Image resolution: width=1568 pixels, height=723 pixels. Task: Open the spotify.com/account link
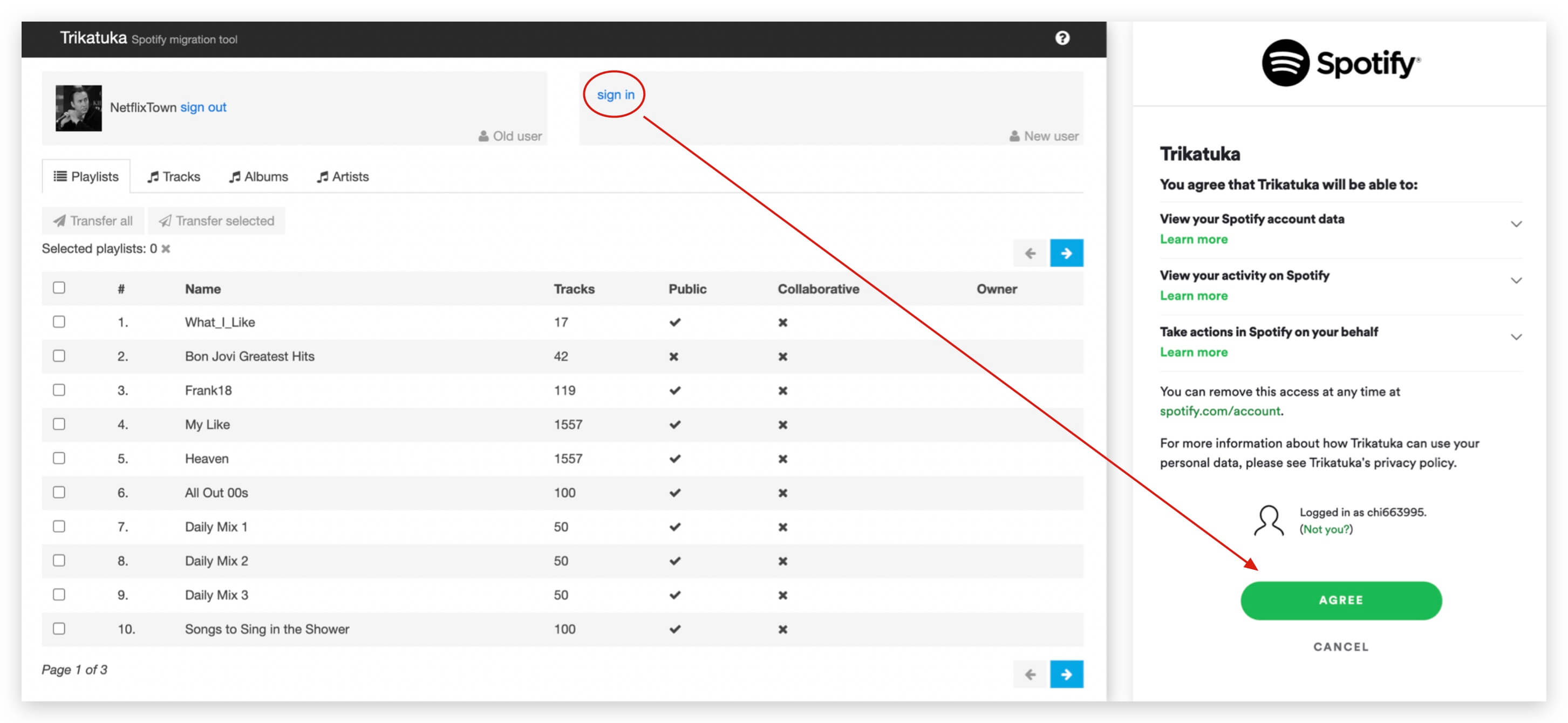tap(1219, 411)
